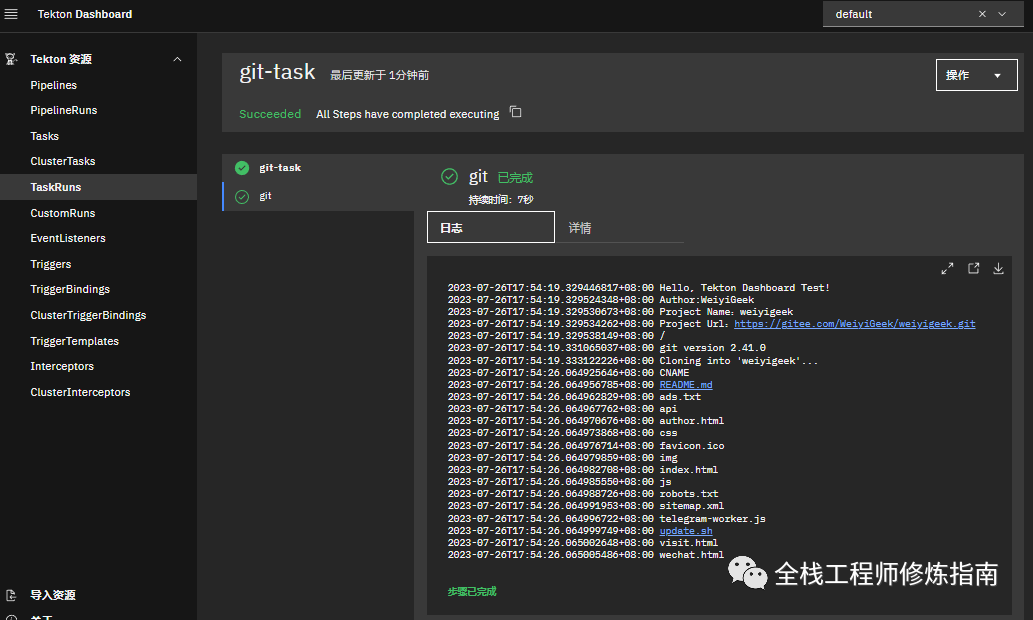This screenshot has width=1033, height=620.
Task: Click the 最后更新于 1分钟前 timestamp
Action: pos(379,75)
